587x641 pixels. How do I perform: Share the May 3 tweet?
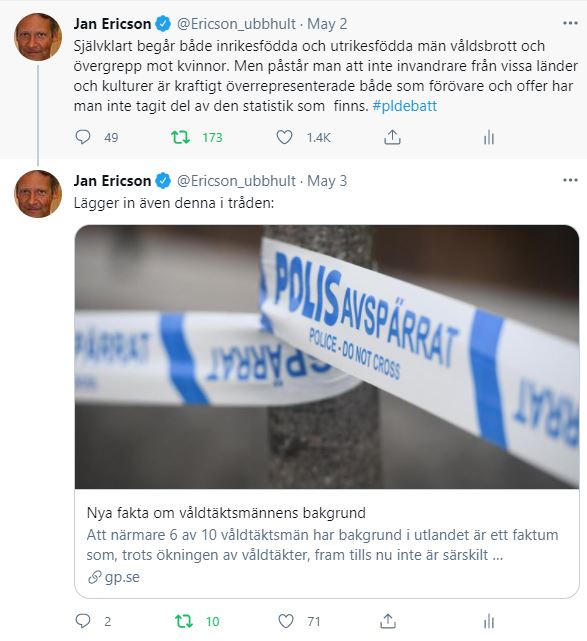388,621
